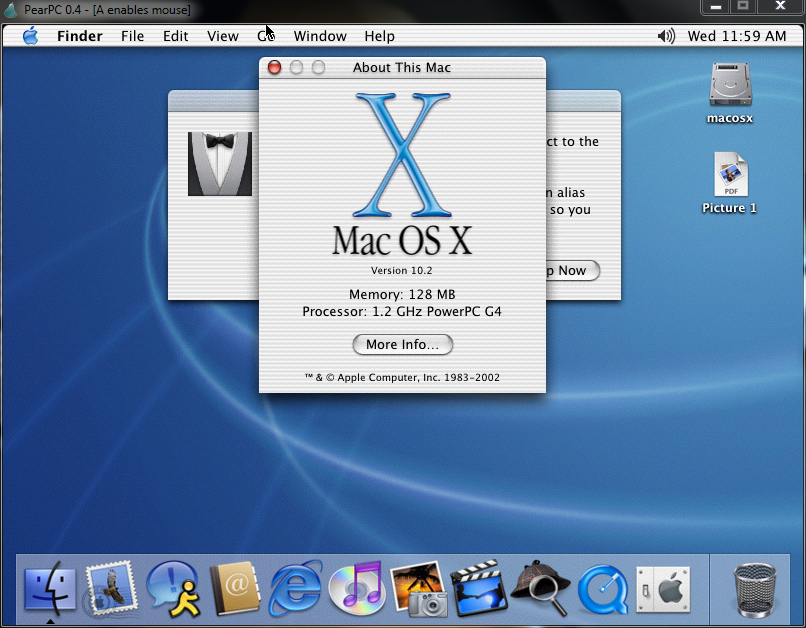
Task: Open Address Book in the dock
Action: point(234,587)
